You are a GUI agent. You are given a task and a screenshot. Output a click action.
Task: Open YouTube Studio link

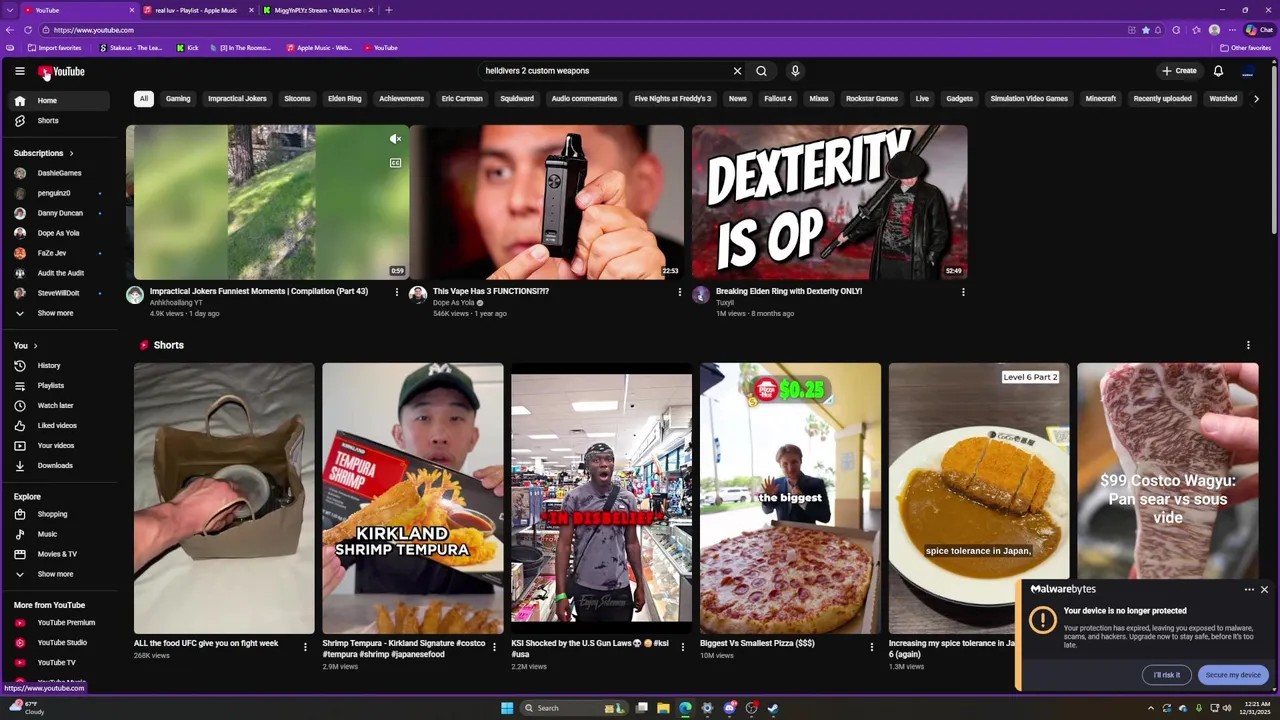click(60, 642)
